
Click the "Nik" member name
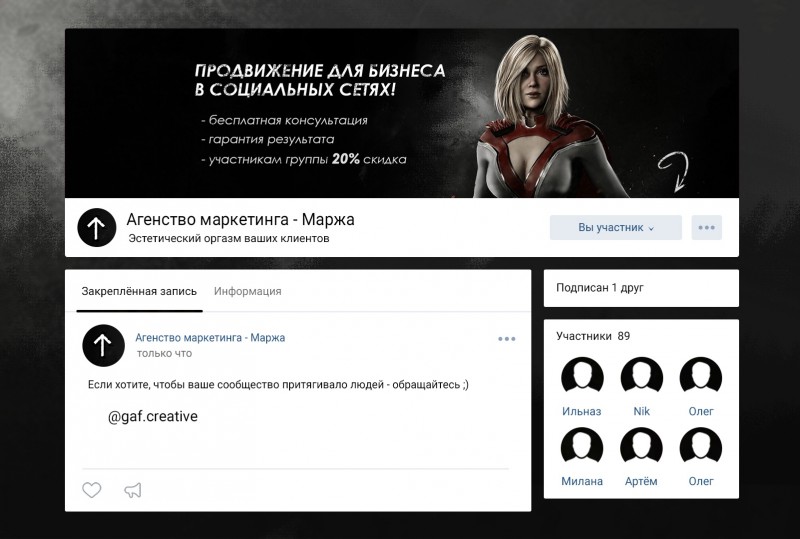click(x=641, y=411)
